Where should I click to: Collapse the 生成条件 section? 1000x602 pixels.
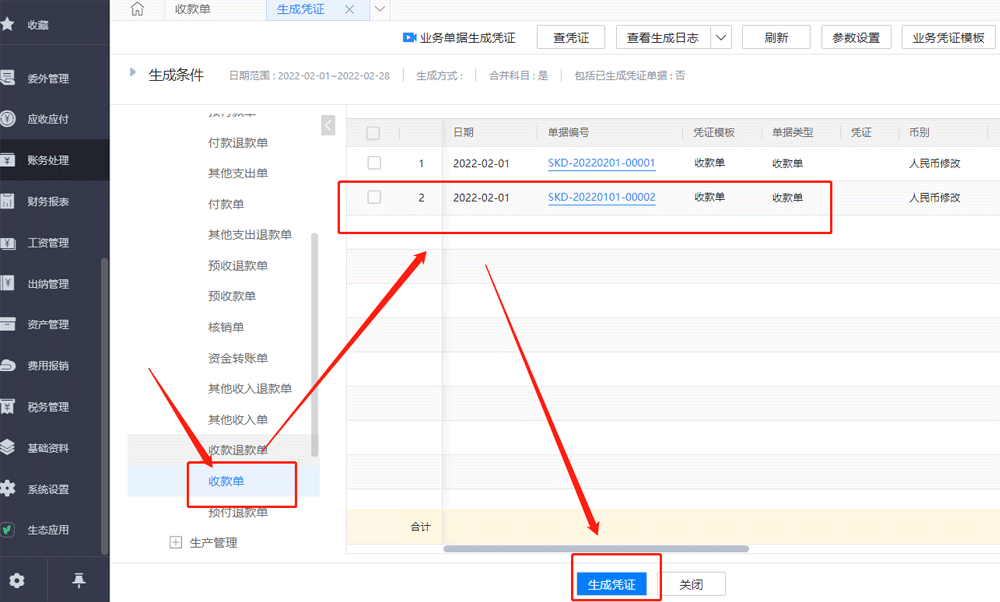click(x=133, y=71)
